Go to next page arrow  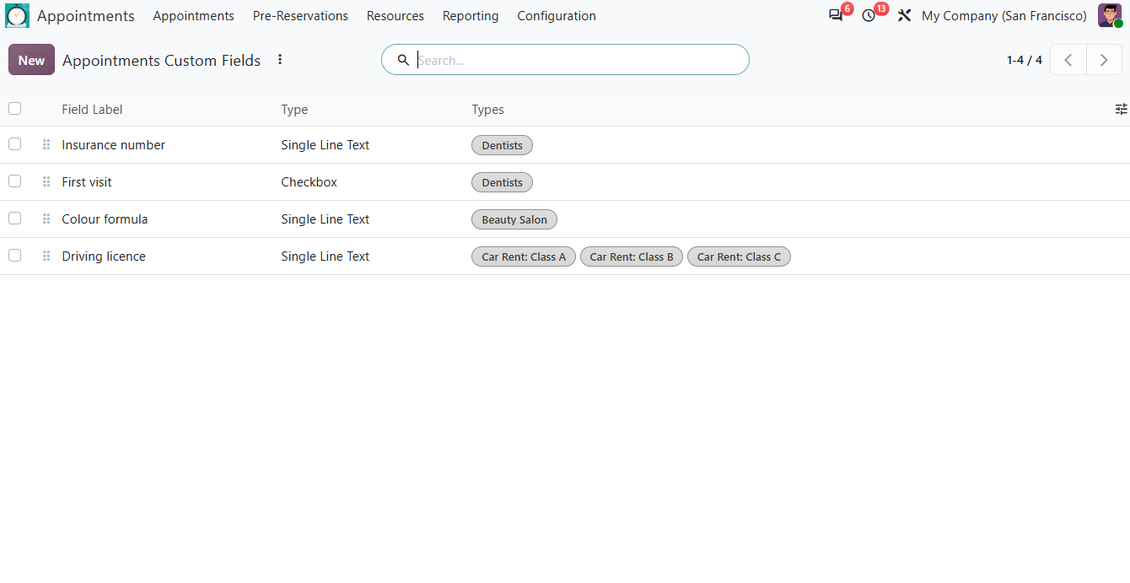click(x=1104, y=60)
